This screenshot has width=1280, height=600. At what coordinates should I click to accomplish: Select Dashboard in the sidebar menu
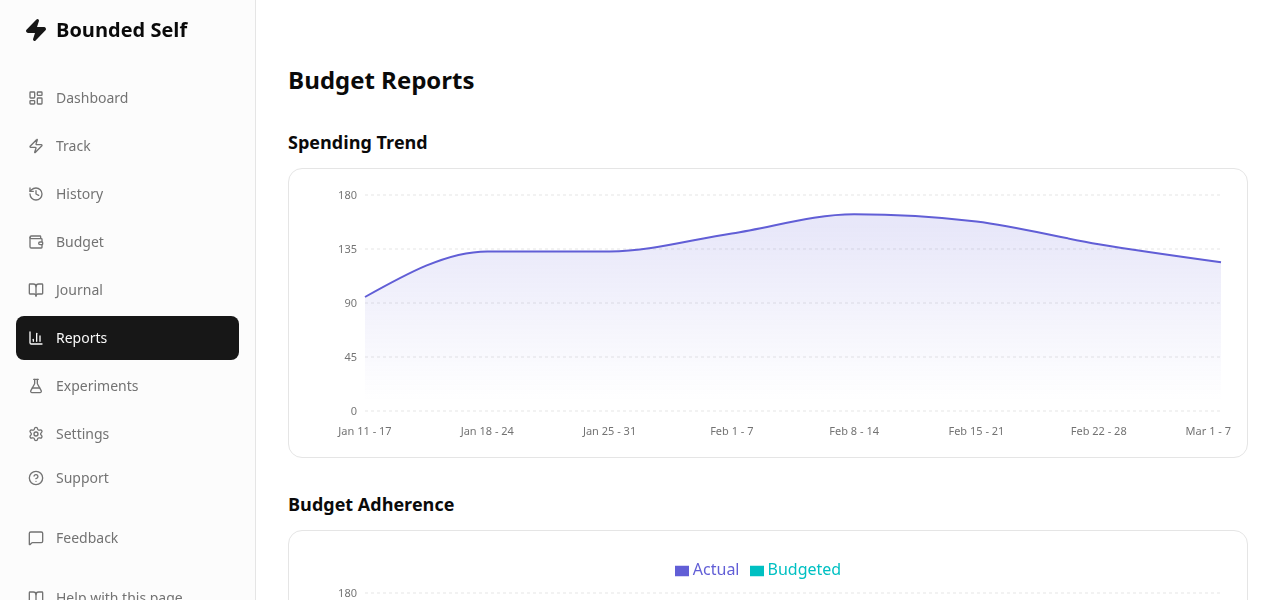pyautogui.click(x=92, y=97)
